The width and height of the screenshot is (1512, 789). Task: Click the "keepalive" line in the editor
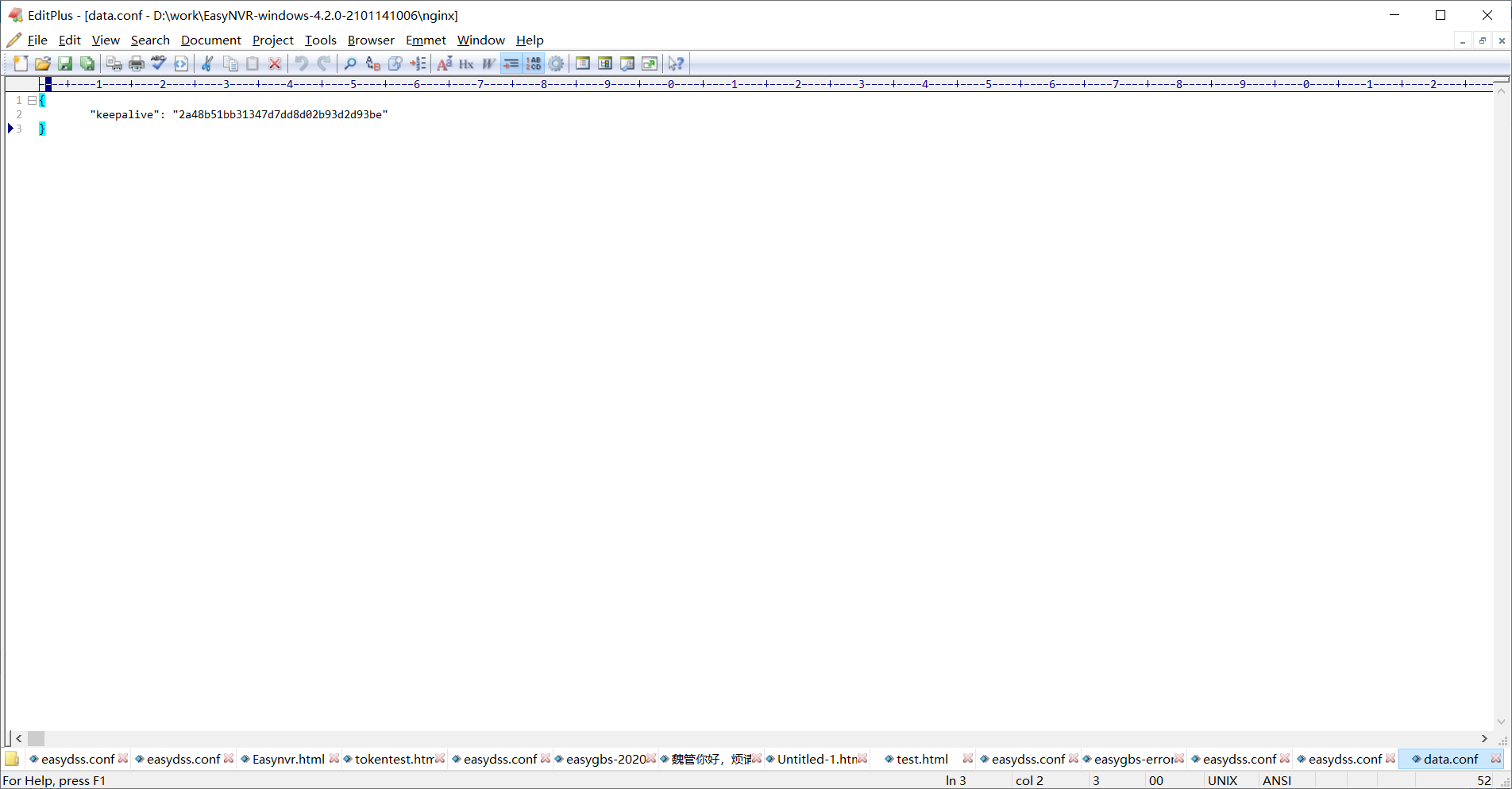coord(239,114)
